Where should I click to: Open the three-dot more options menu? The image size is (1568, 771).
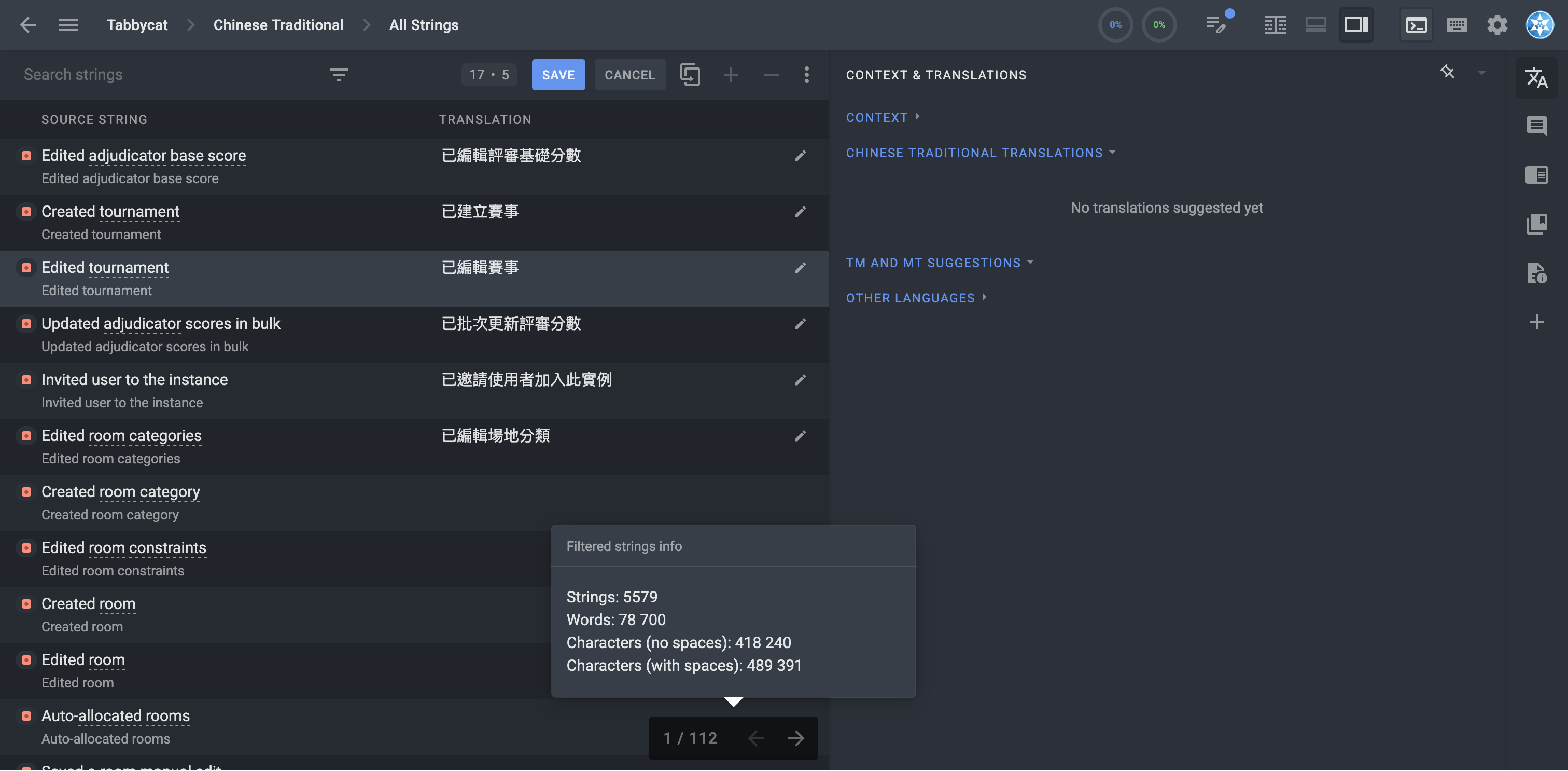806,74
